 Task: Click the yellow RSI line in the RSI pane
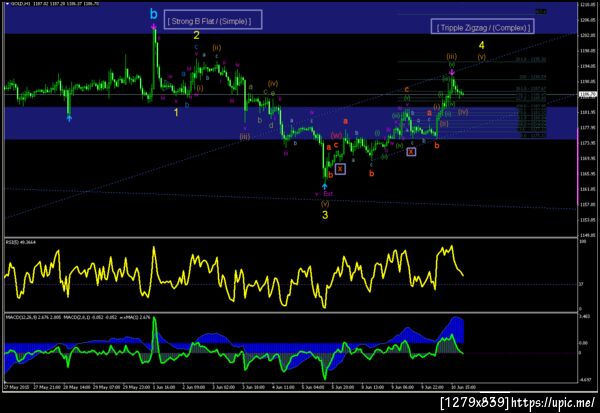pos(234,276)
